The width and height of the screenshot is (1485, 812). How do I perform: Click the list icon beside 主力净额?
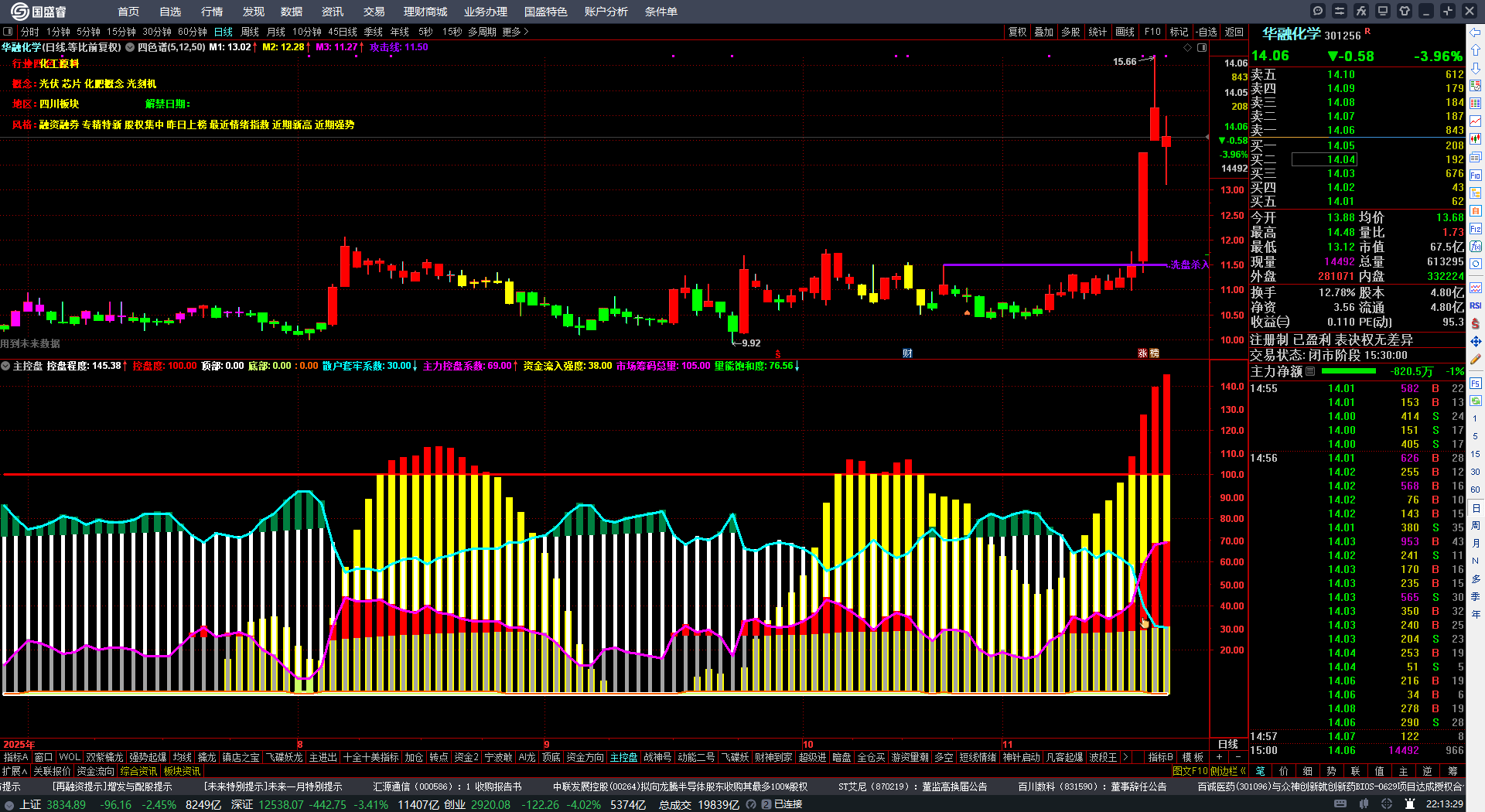coord(1310,371)
